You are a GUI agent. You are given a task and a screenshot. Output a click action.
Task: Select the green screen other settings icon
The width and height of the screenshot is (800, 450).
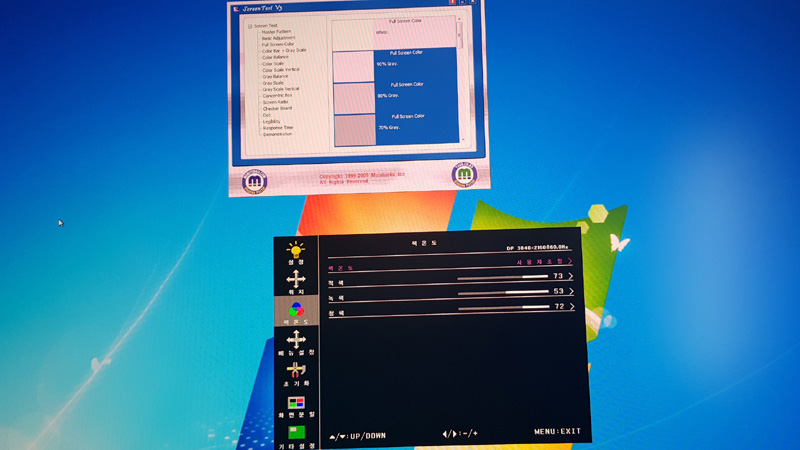click(x=296, y=434)
